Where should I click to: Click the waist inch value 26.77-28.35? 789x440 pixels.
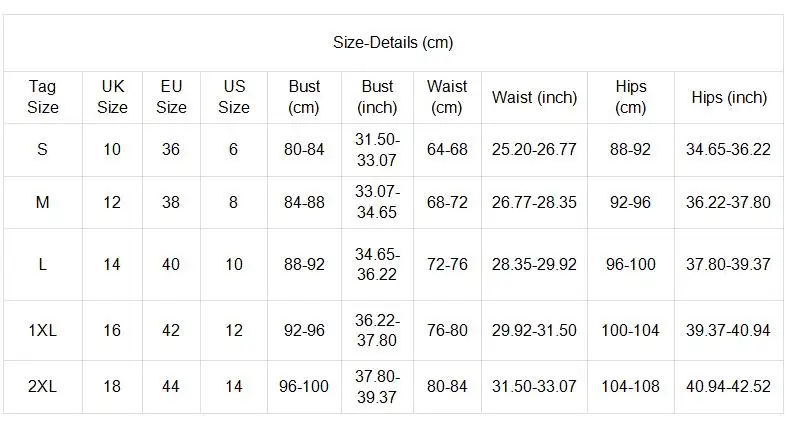point(534,202)
